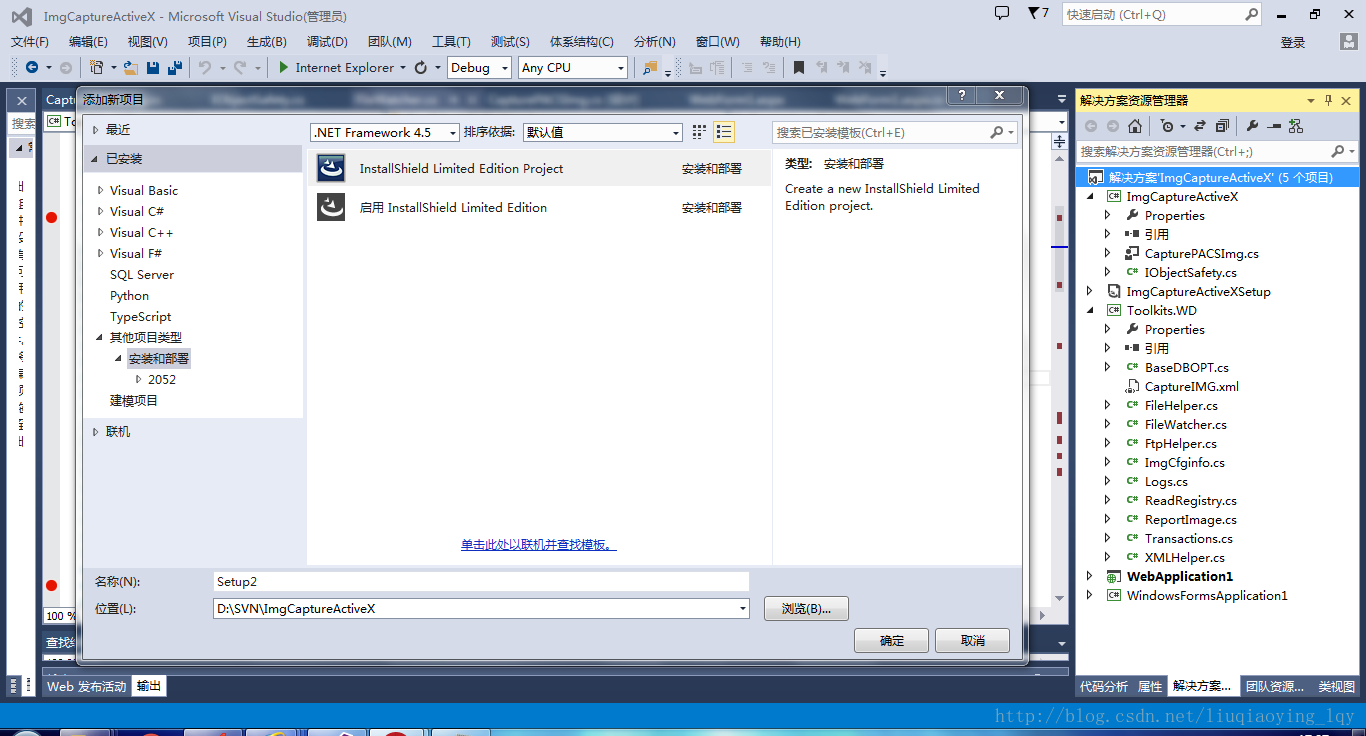Pin Solution Explorer with the pushpin icon
Screen dimensions: 1366x736
pos(1328,100)
